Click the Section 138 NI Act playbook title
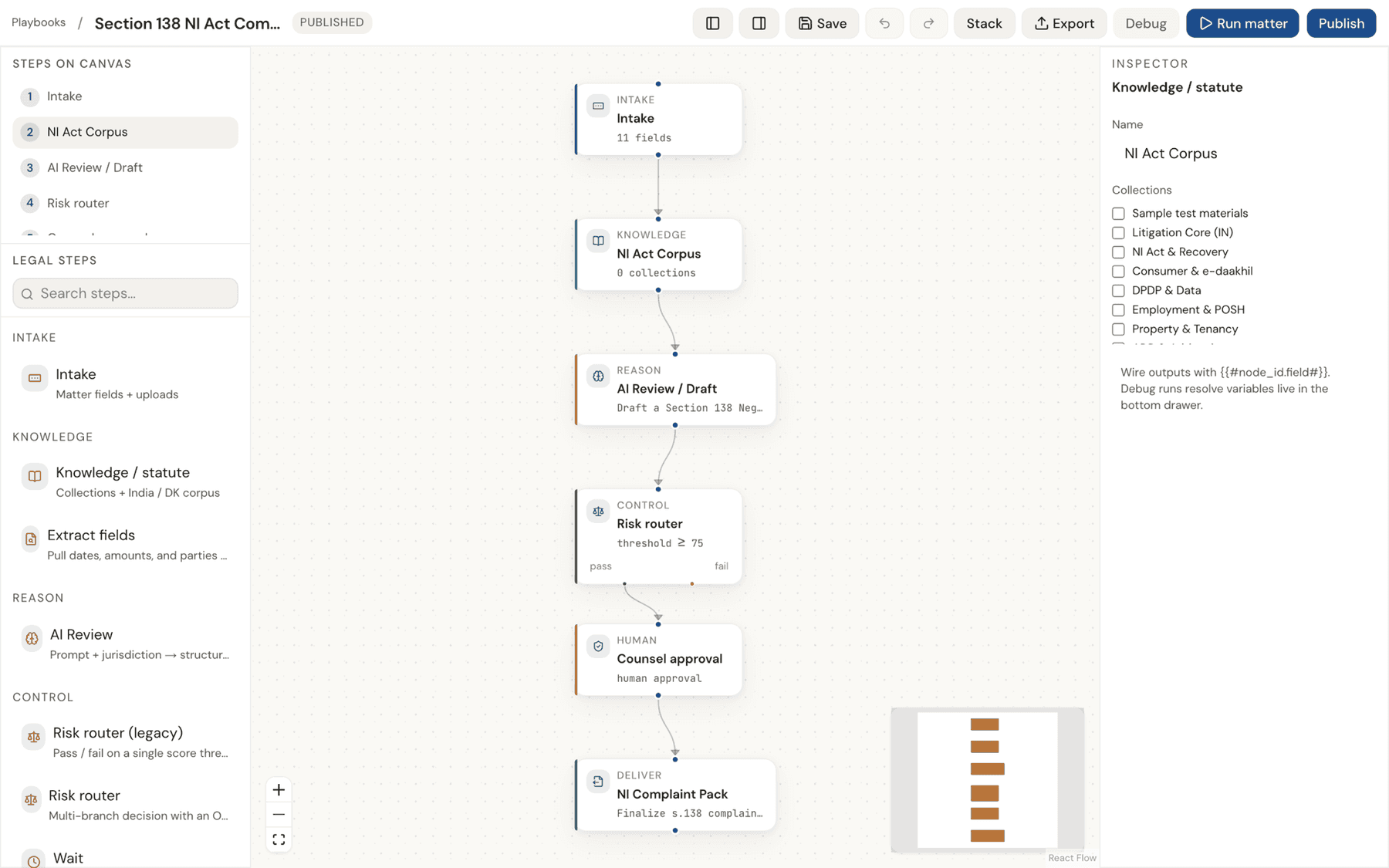 coord(188,23)
